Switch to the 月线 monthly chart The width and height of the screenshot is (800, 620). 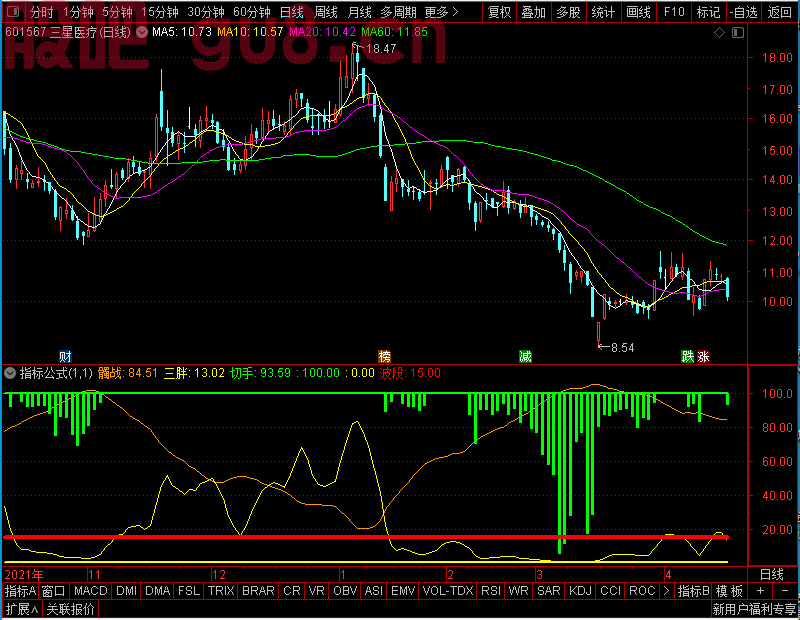[360, 12]
